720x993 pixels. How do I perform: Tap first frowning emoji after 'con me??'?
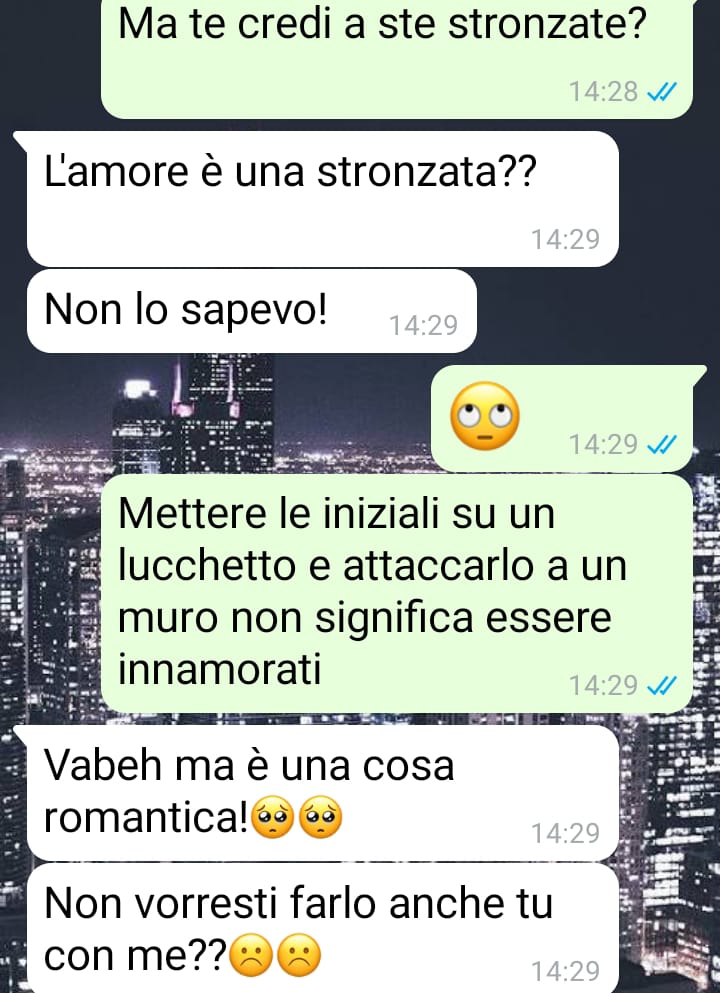pyautogui.click(x=251, y=955)
